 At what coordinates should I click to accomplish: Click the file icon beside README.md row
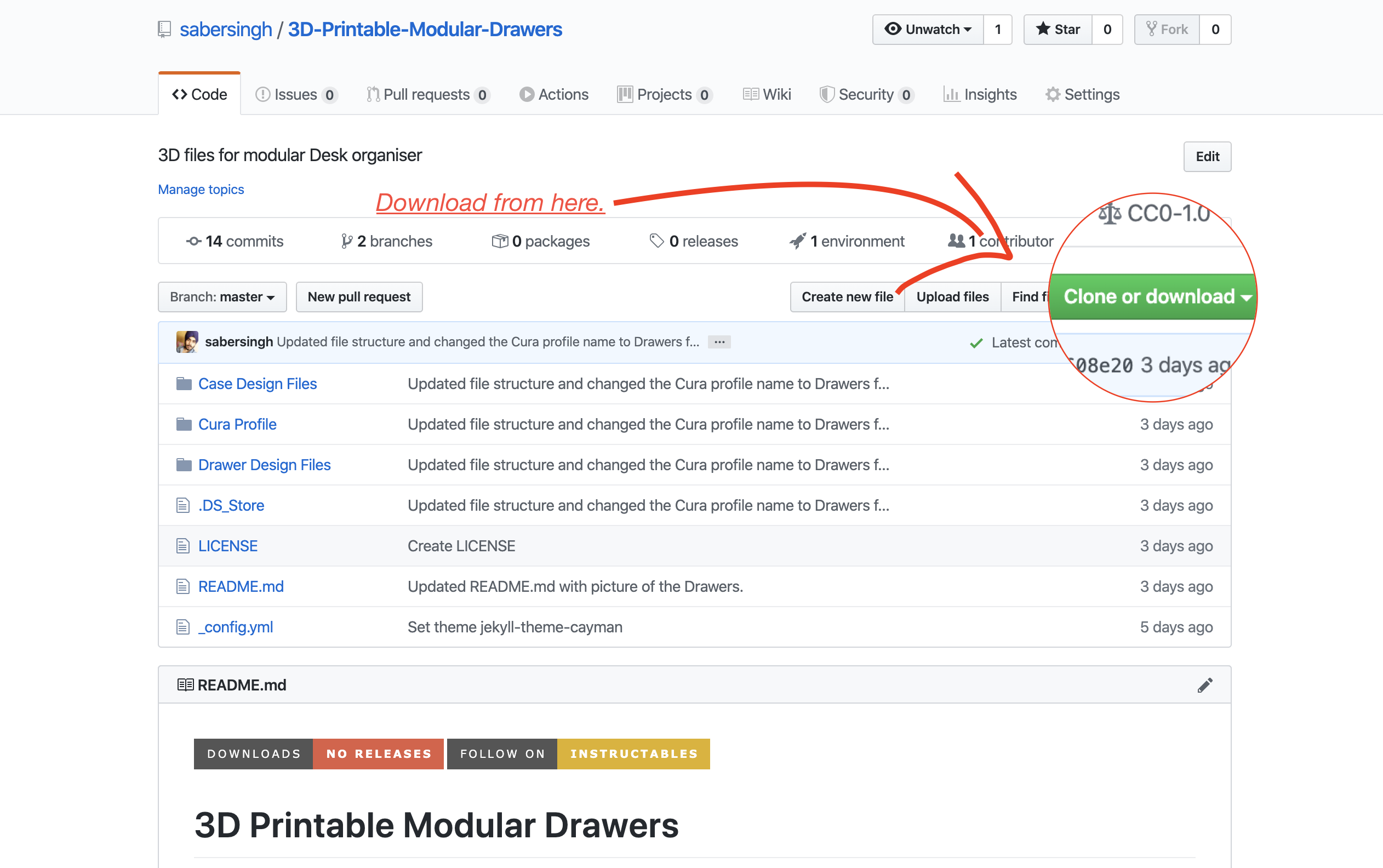coord(182,586)
